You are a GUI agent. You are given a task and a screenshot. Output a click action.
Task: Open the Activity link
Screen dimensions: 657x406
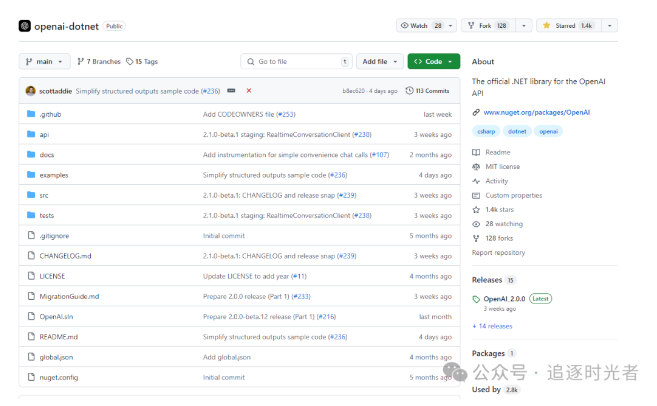[x=497, y=181]
